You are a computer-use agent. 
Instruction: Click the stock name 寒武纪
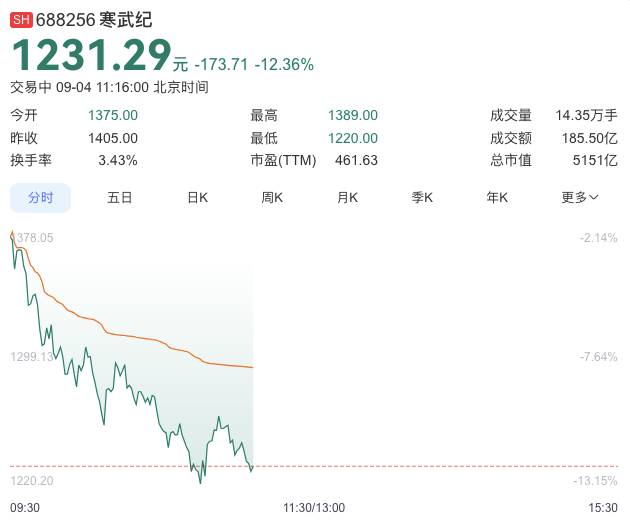(x=126, y=19)
